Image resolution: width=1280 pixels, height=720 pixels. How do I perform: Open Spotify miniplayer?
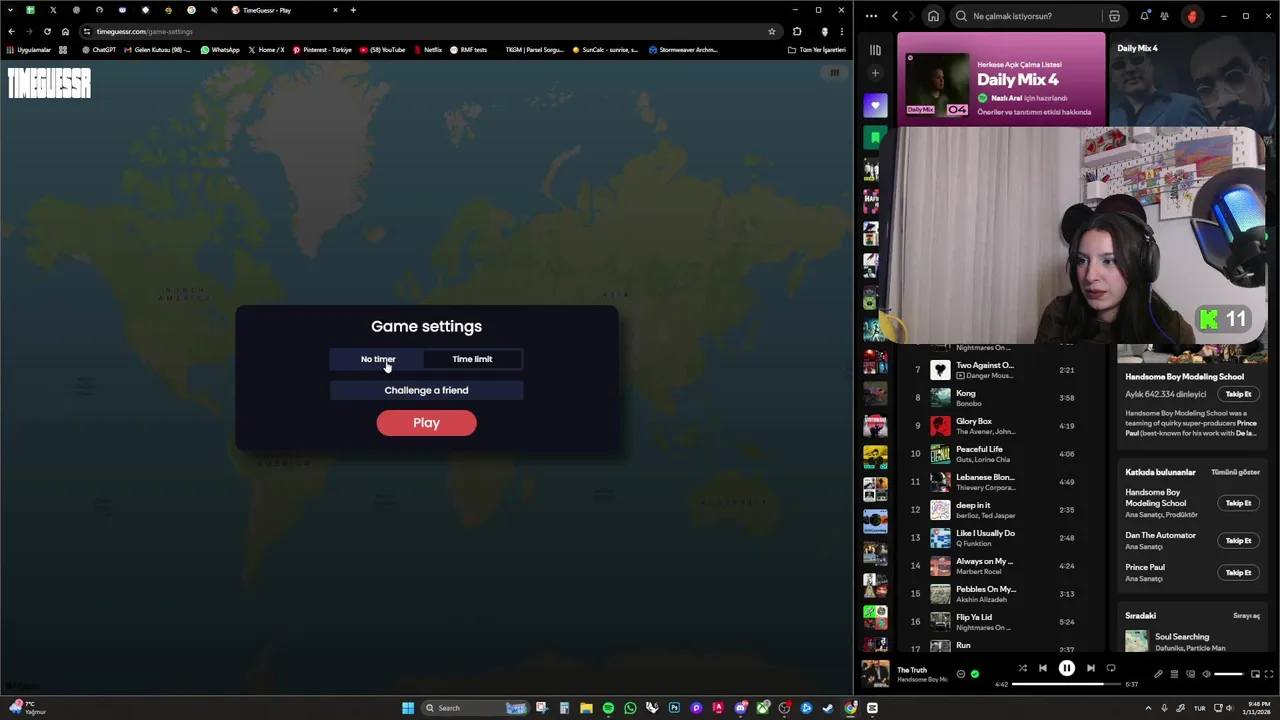[1255, 674]
